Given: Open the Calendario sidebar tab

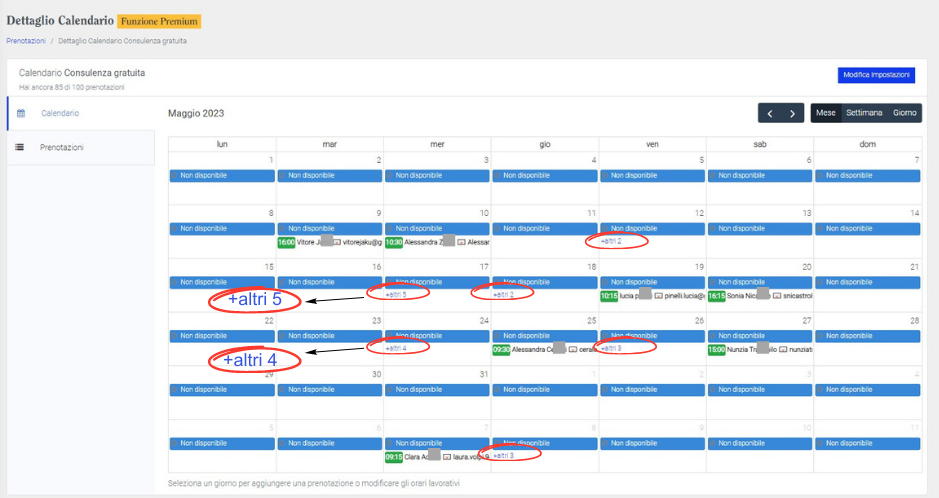Looking at the screenshot, I should (60, 114).
